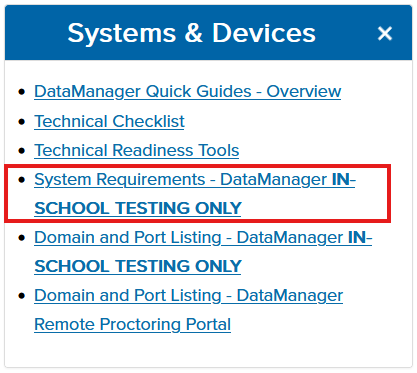Image resolution: width=417 pixels, height=373 pixels.
Task: Open System Requirements - DataManager In-School Testing link
Action: tap(195, 193)
